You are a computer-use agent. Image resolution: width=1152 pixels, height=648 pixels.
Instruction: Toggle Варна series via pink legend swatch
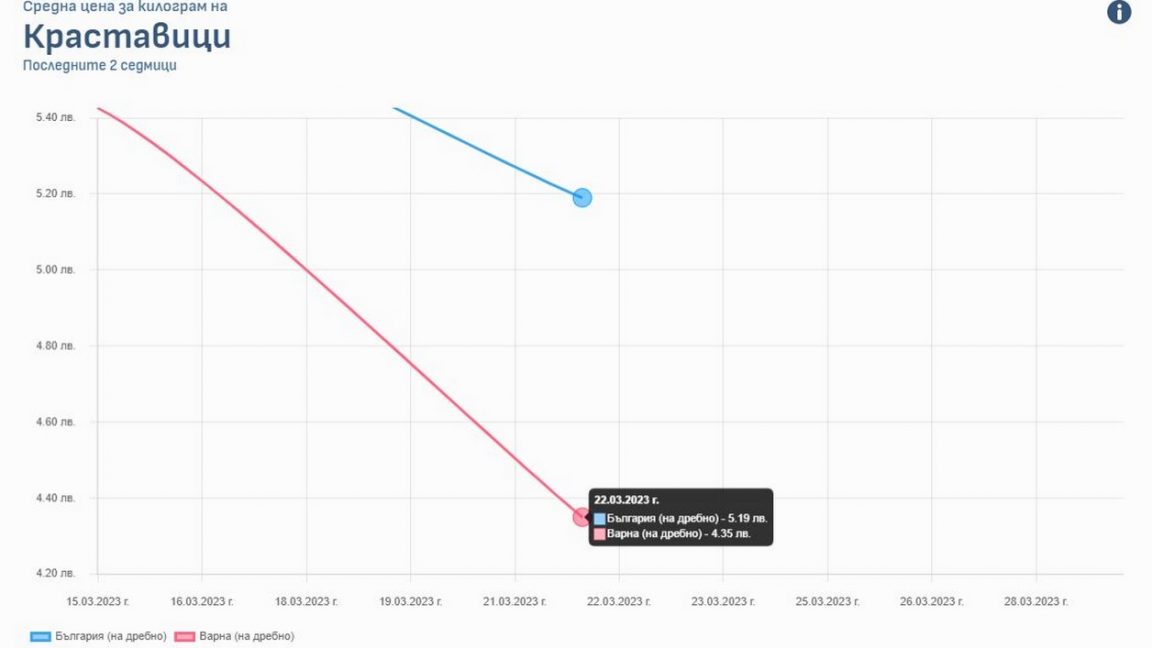coord(185,636)
